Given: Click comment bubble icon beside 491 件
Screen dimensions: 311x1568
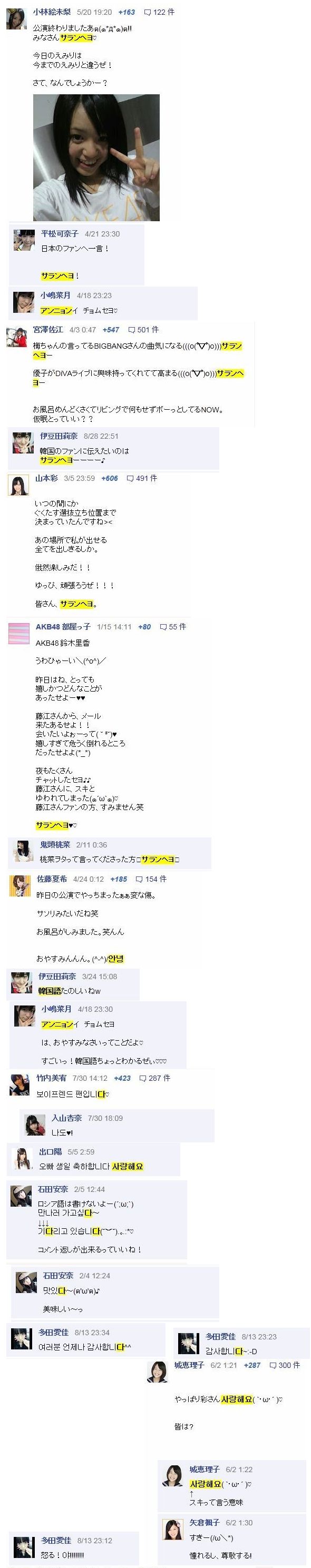Looking at the screenshot, I should 130,478.
